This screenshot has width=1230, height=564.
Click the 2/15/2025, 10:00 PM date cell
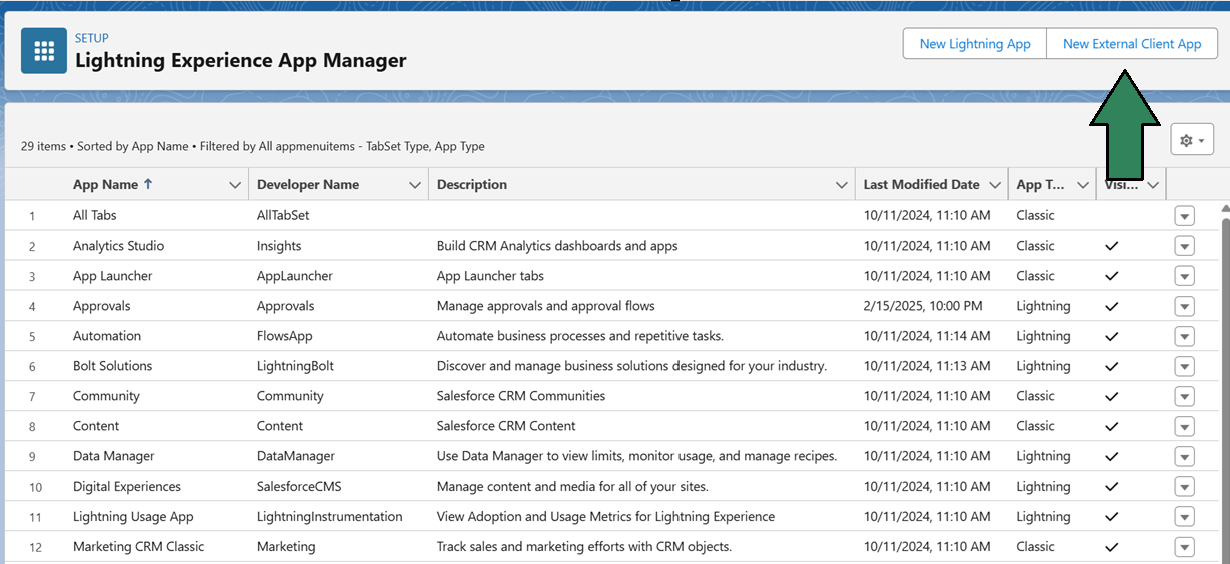coord(923,305)
